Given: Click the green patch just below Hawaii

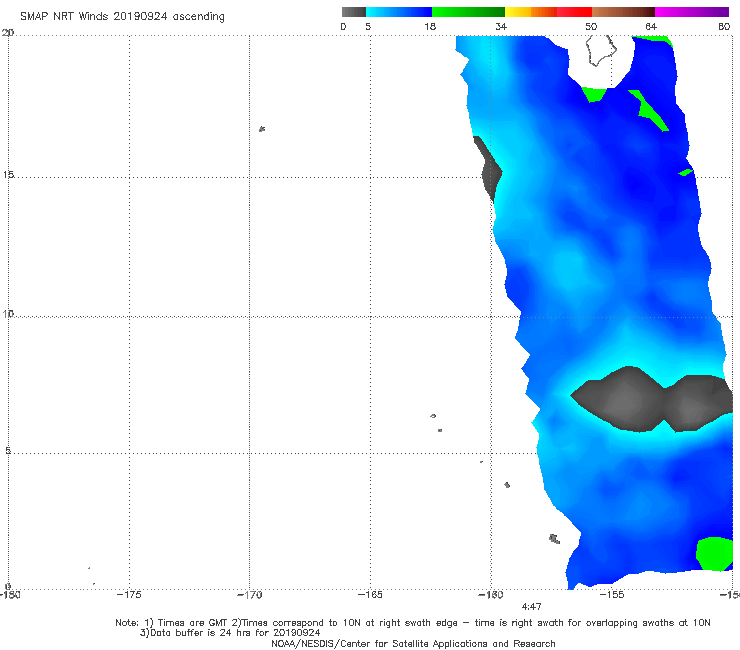Looking at the screenshot, I should [x=594, y=94].
